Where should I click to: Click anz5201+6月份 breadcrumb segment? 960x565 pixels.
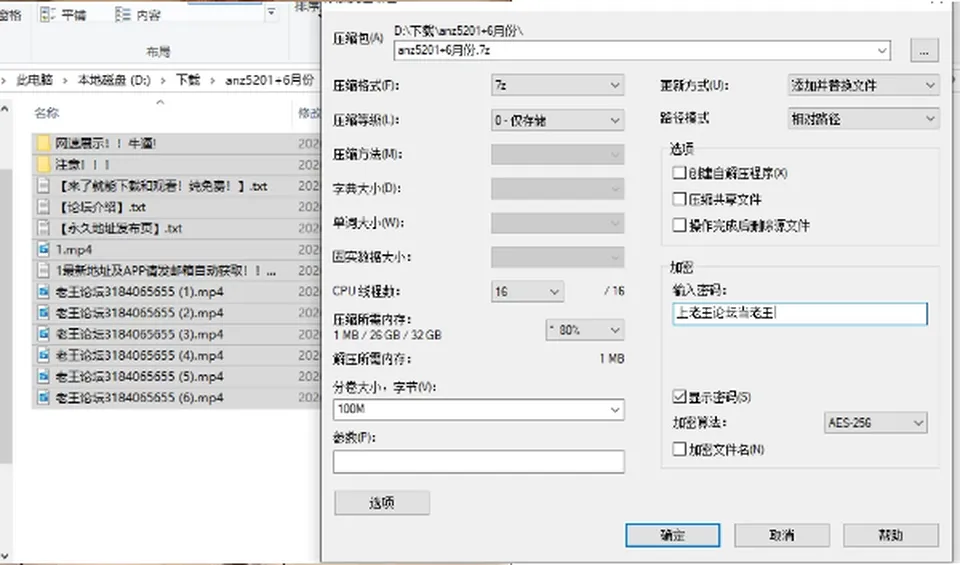269,80
